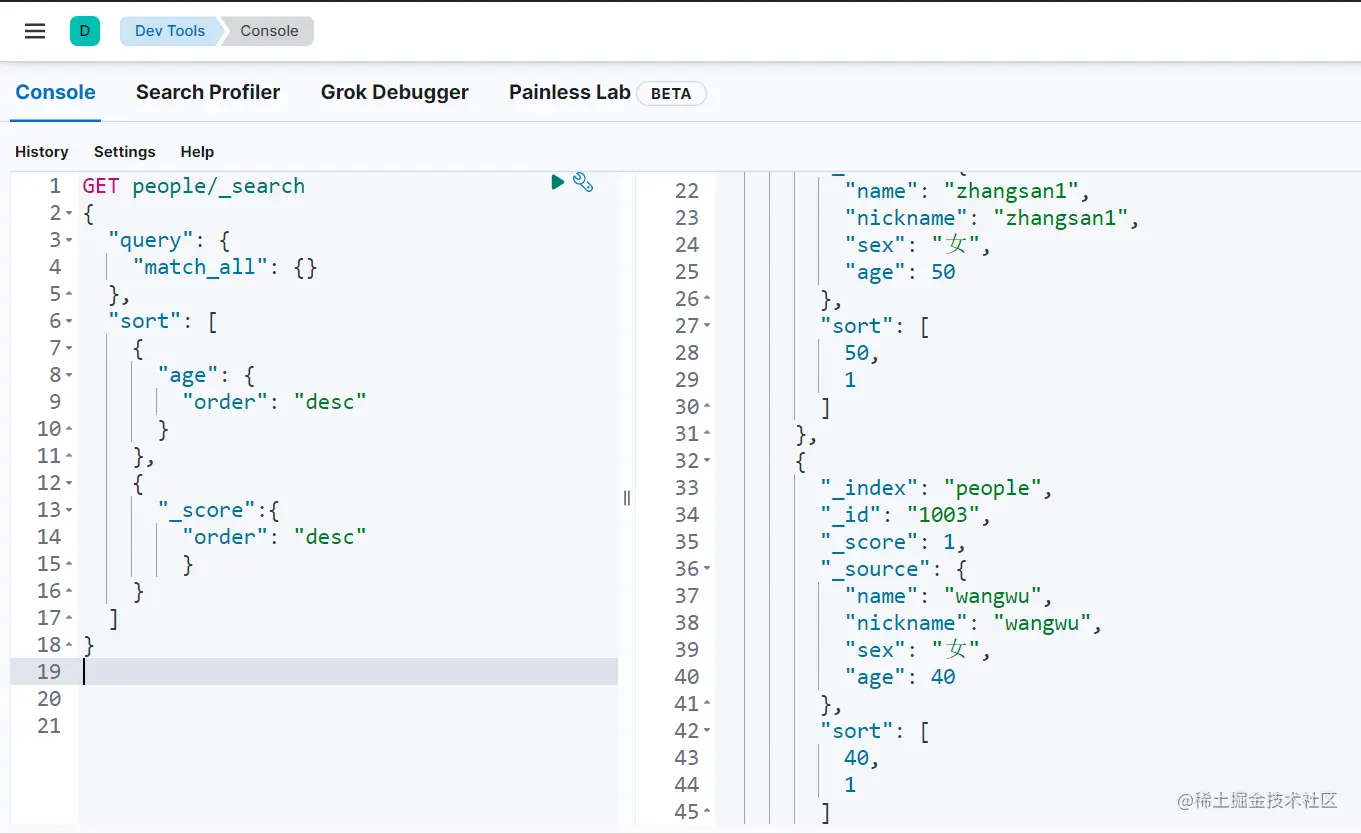1361x834 pixels.
Task: Collapse the hit object at output line 32
Action: click(x=707, y=461)
